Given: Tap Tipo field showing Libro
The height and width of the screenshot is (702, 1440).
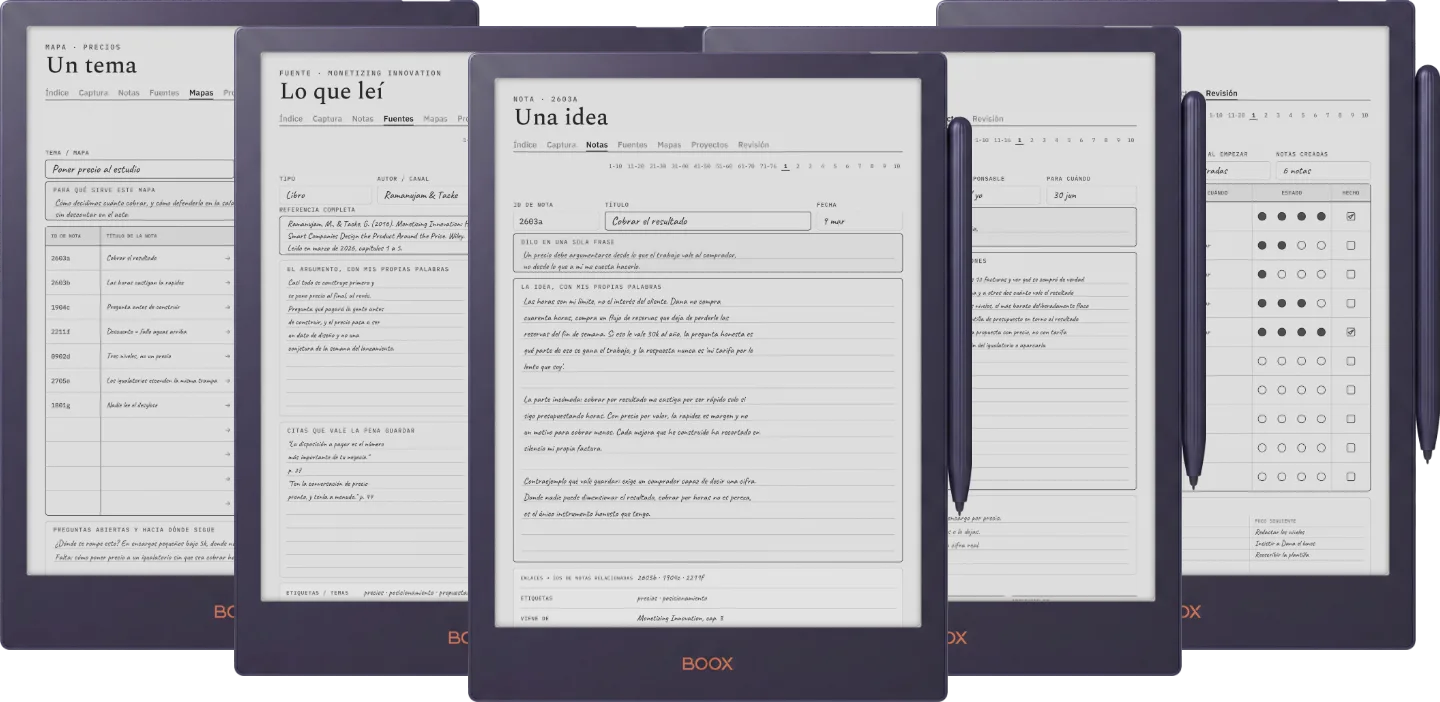Looking at the screenshot, I should click(325, 195).
